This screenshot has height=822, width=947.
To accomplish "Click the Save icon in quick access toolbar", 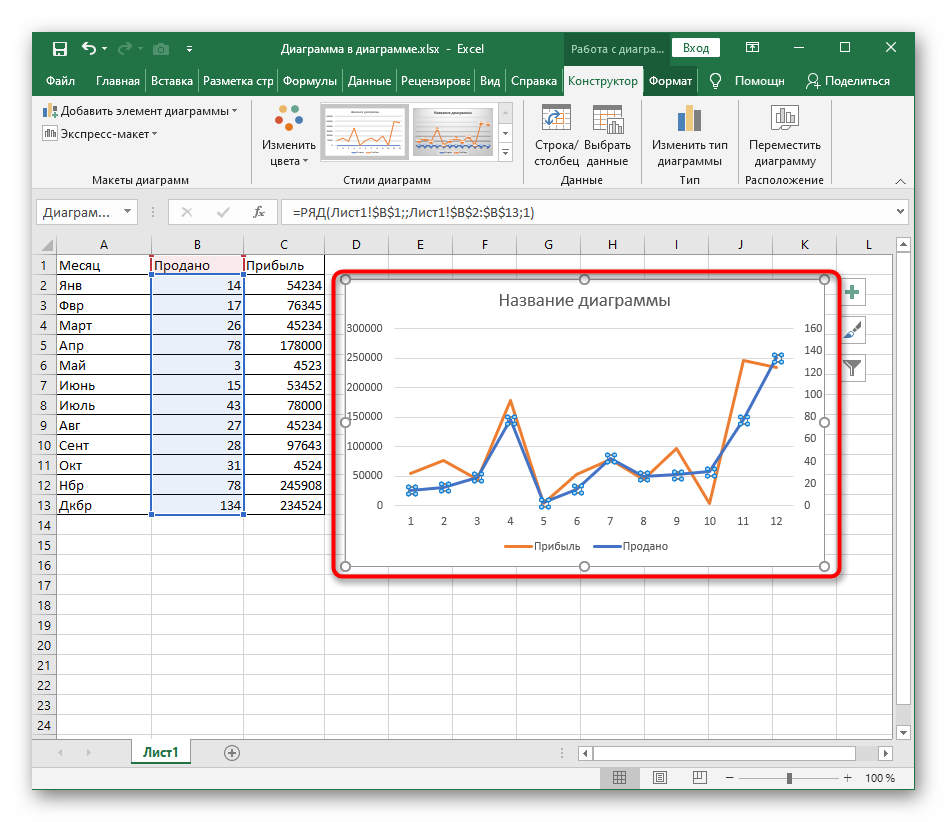I will 60,48.
